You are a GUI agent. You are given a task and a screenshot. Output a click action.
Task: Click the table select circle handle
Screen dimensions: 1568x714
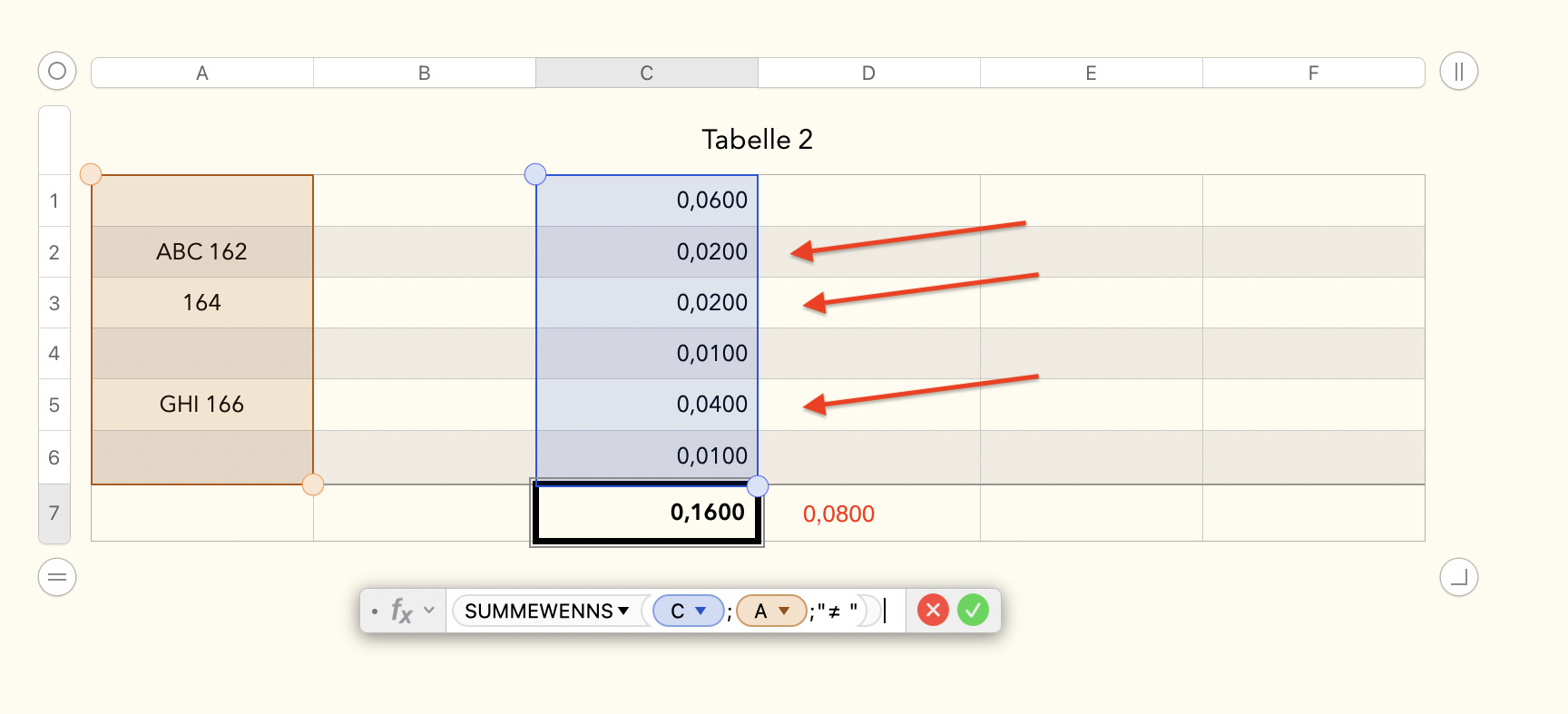[57, 71]
